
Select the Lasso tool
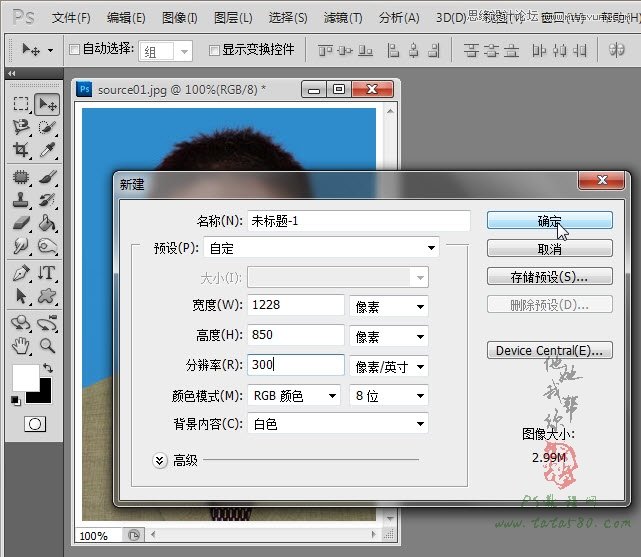coord(21,127)
